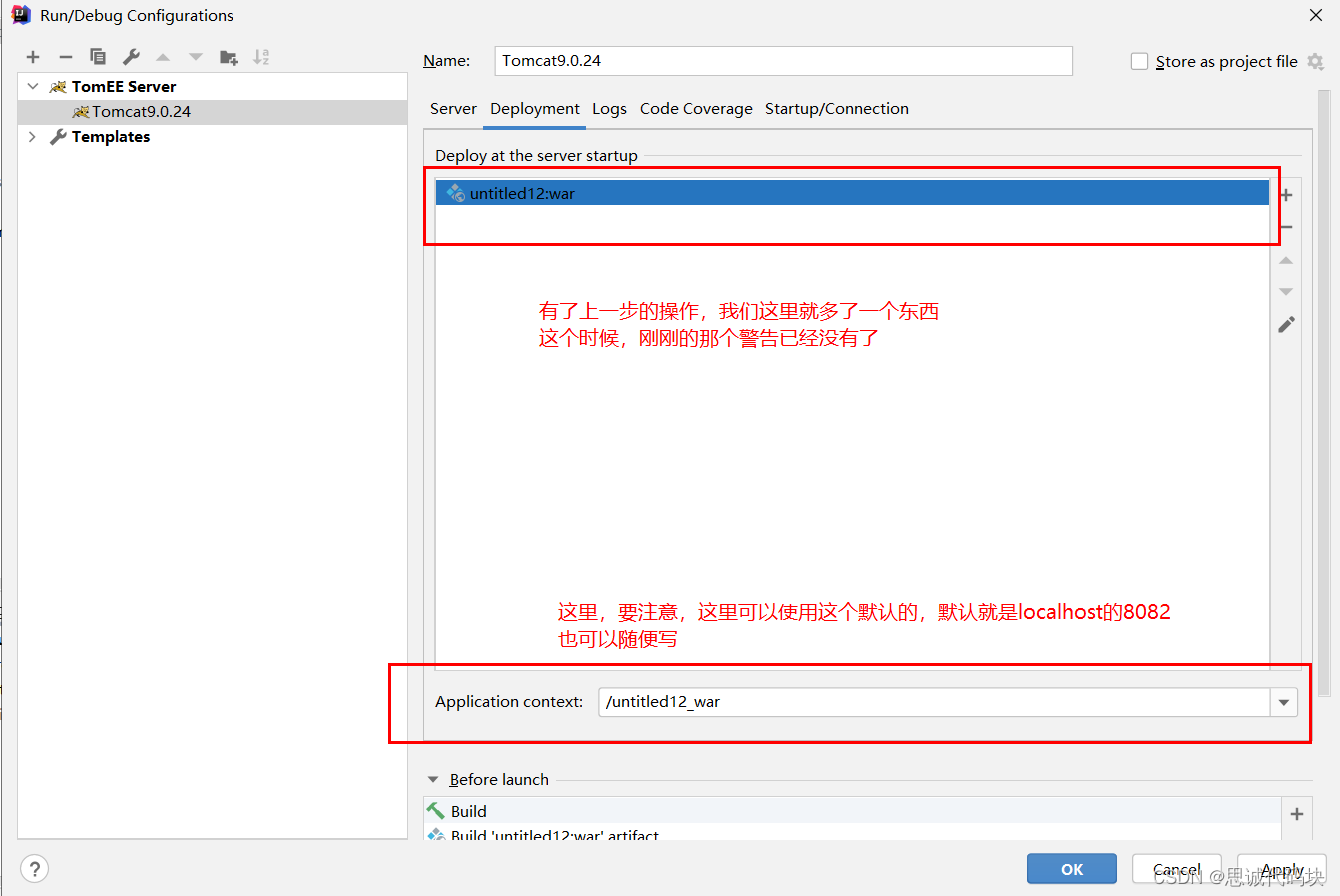Click the Apply button

[1282, 869]
